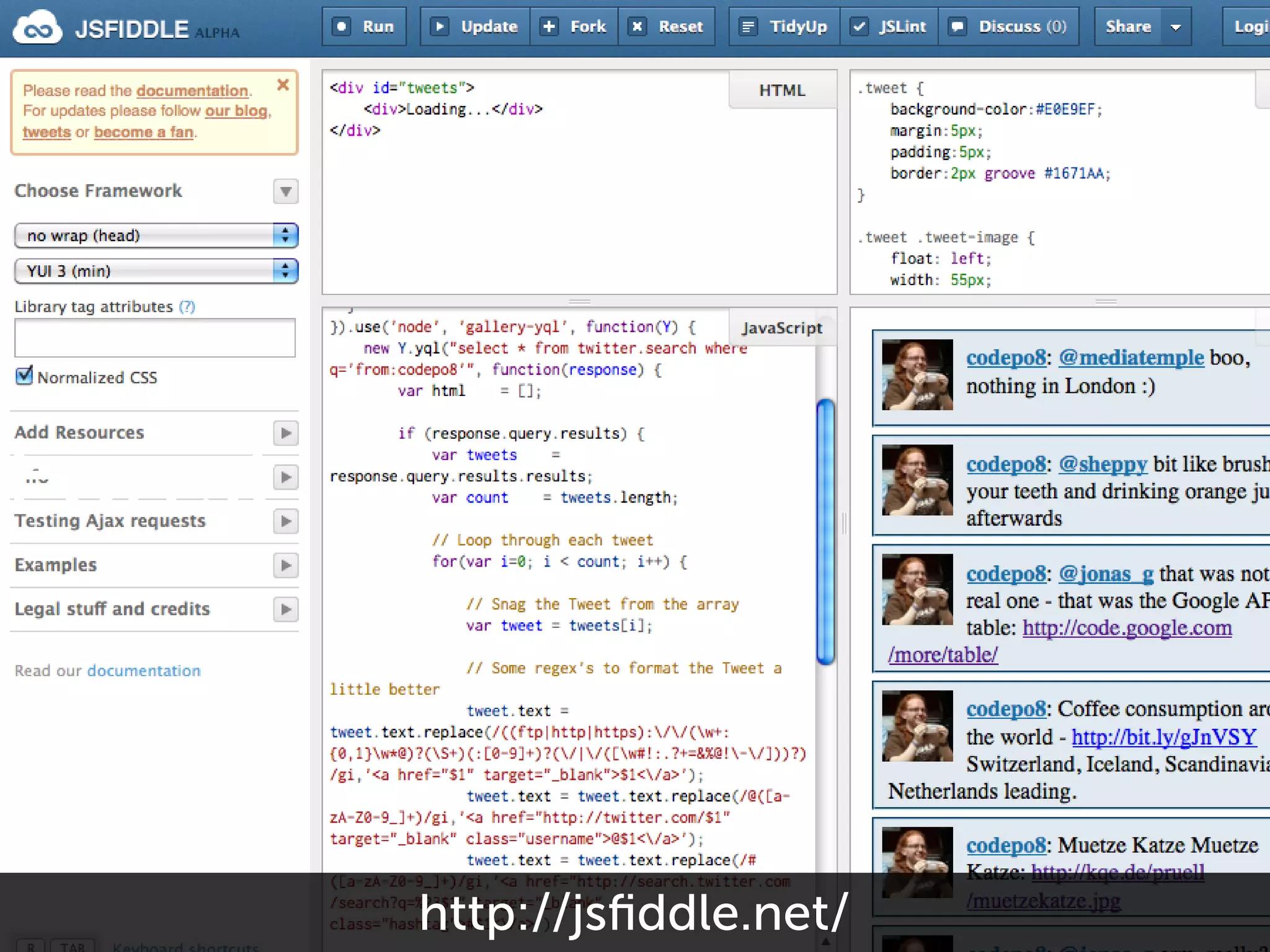Expand the Examples section

tap(286, 565)
